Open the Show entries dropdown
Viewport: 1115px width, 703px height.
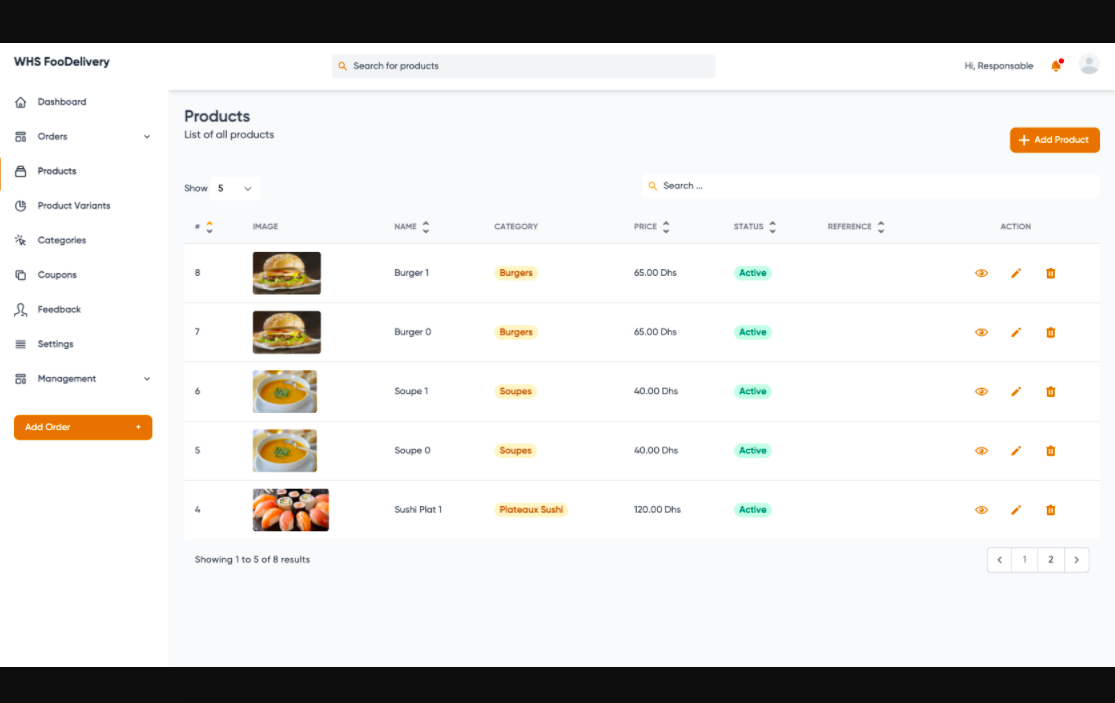(235, 188)
